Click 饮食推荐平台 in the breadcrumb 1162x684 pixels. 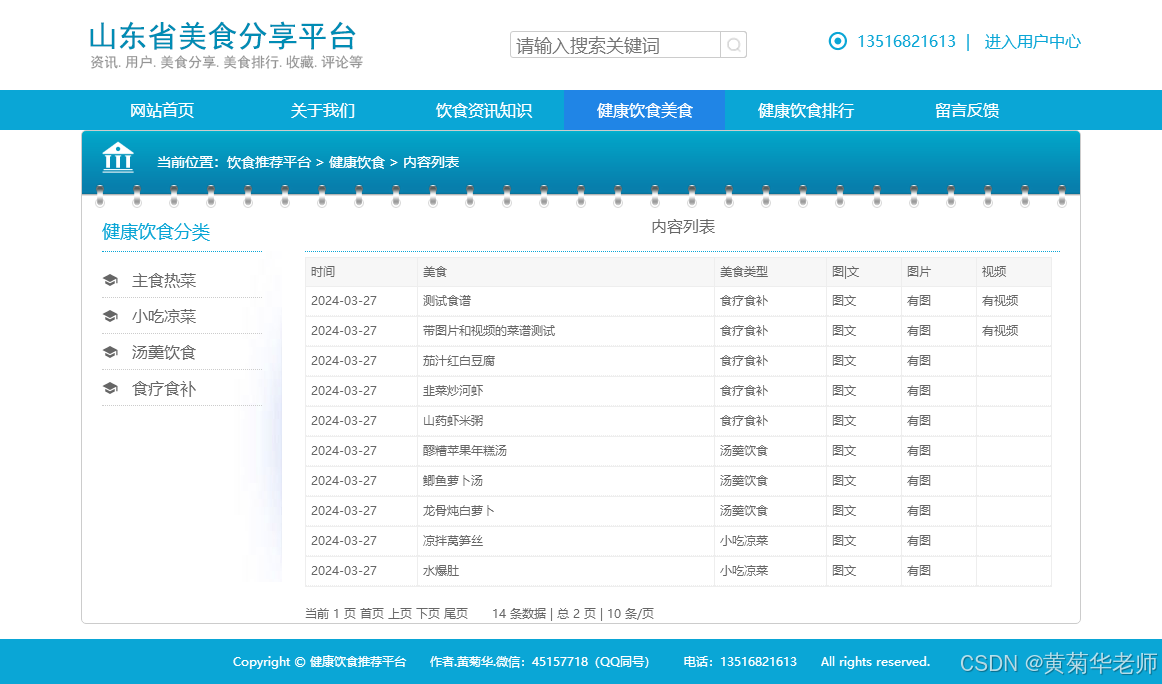coord(268,162)
